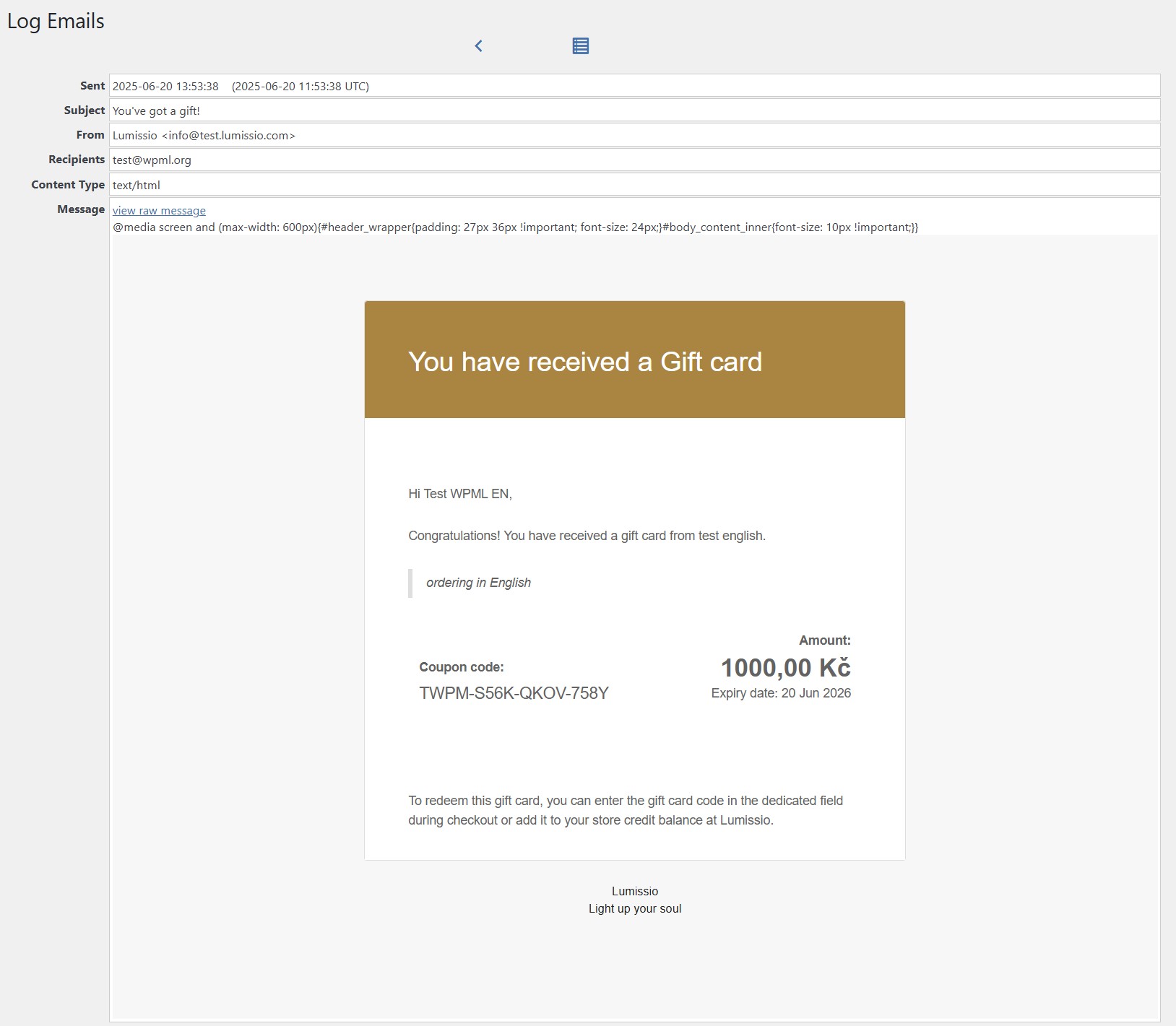
Task: Click the 'Light up your soul' footer text
Action: click(x=635, y=908)
